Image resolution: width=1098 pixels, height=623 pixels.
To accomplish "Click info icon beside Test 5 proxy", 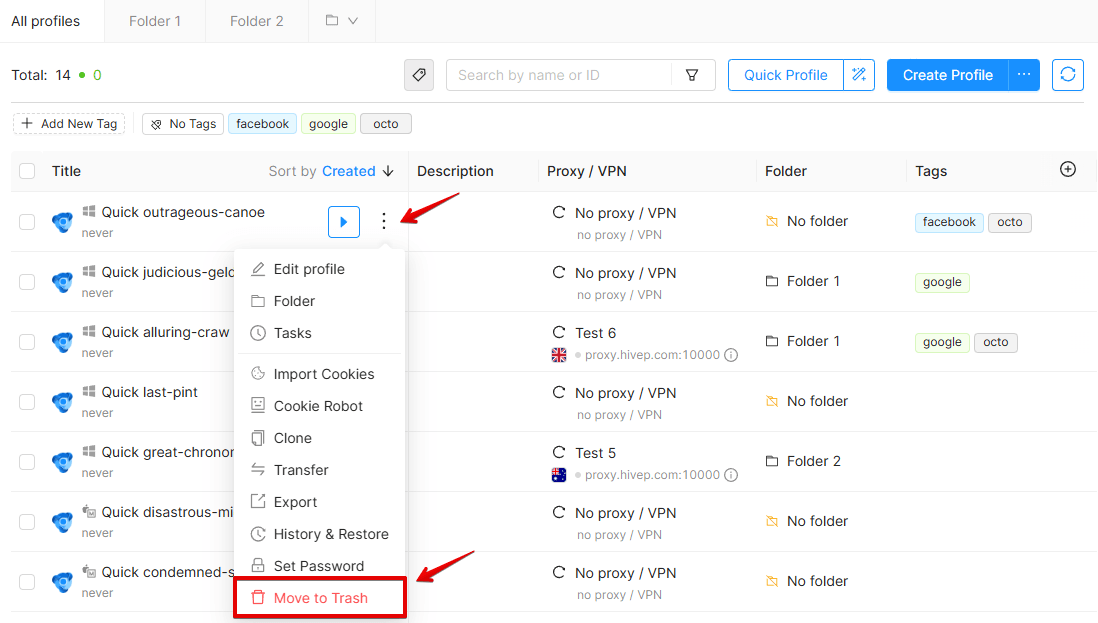I will [731, 475].
